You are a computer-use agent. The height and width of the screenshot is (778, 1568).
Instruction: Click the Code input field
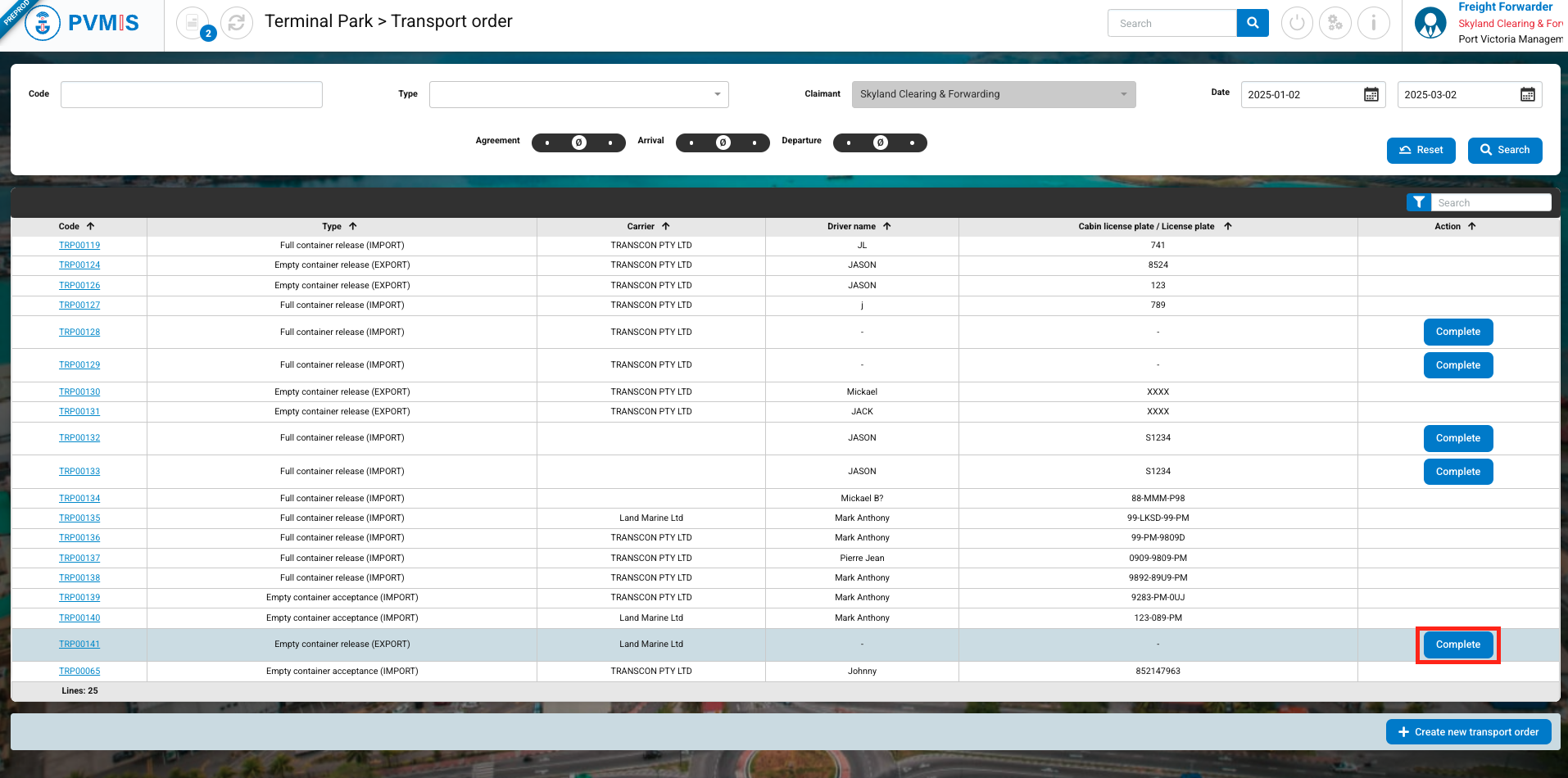point(192,94)
